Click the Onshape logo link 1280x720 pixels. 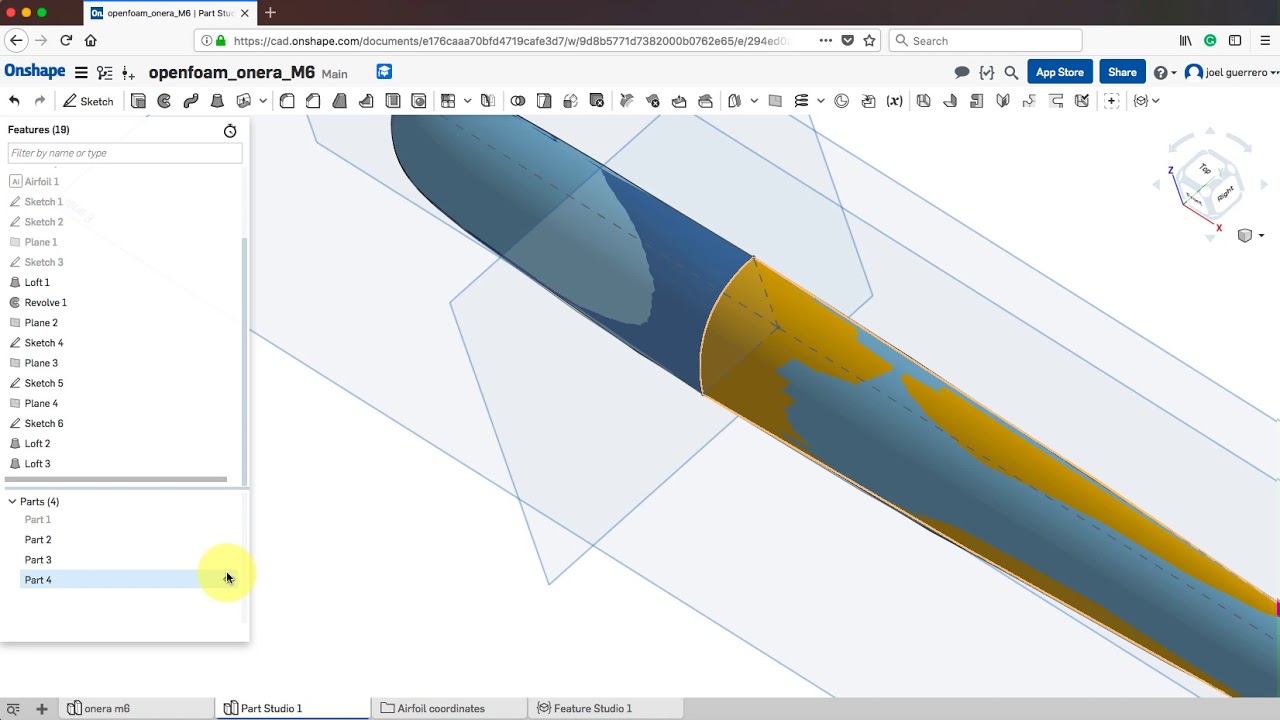35,72
